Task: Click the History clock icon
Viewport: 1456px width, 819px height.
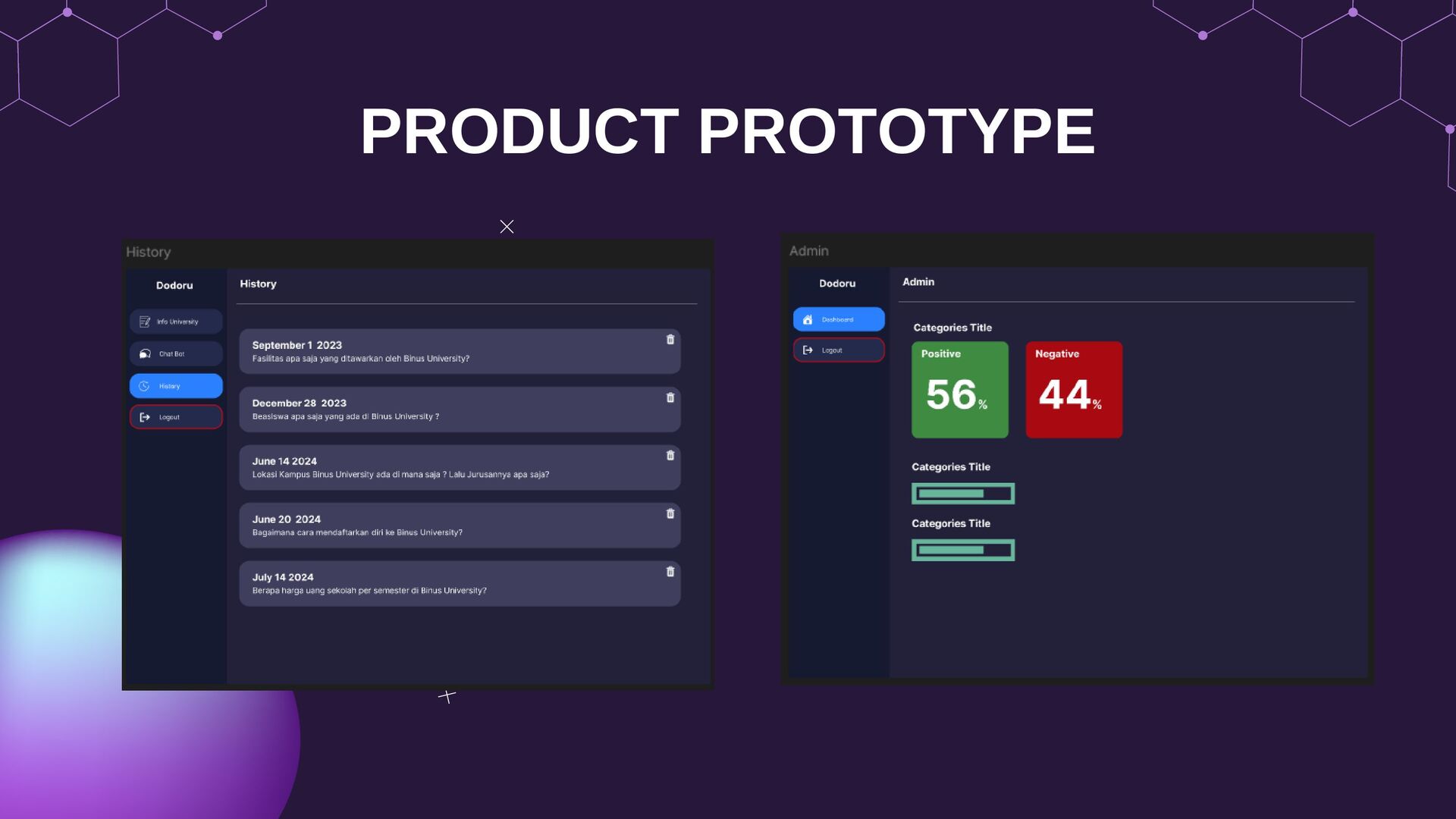Action: click(x=144, y=386)
